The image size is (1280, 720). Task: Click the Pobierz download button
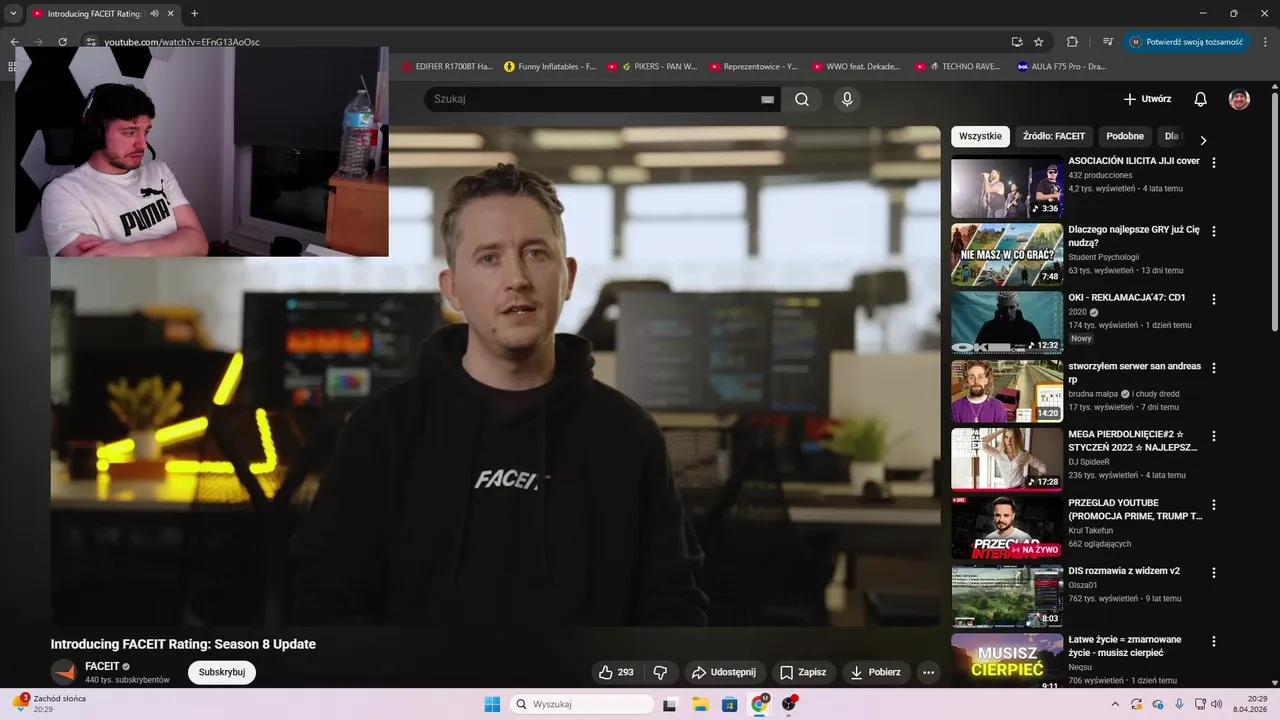[x=875, y=672]
